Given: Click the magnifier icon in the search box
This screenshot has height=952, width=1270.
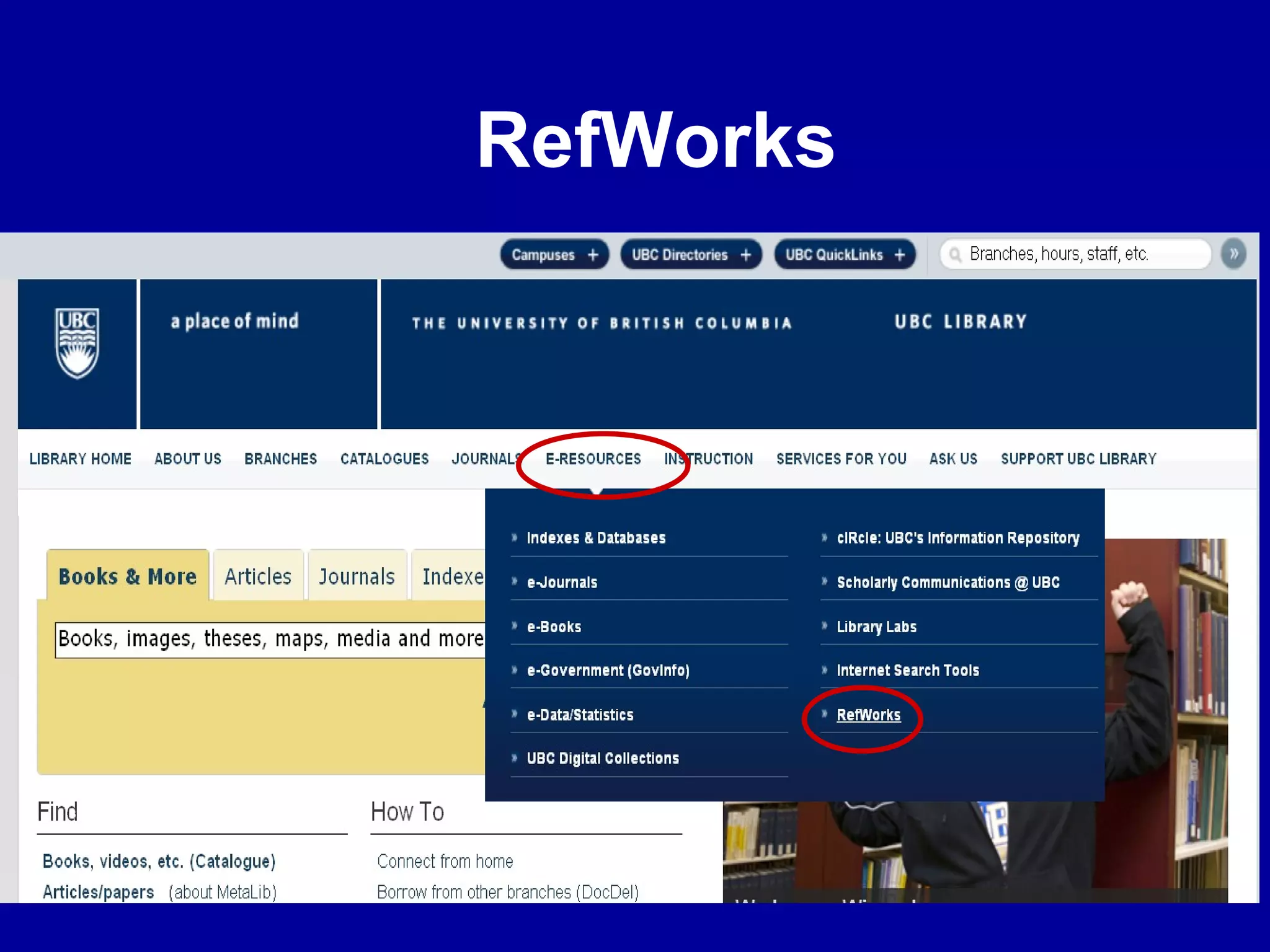Looking at the screenshot, I should (x=956, y=255).
